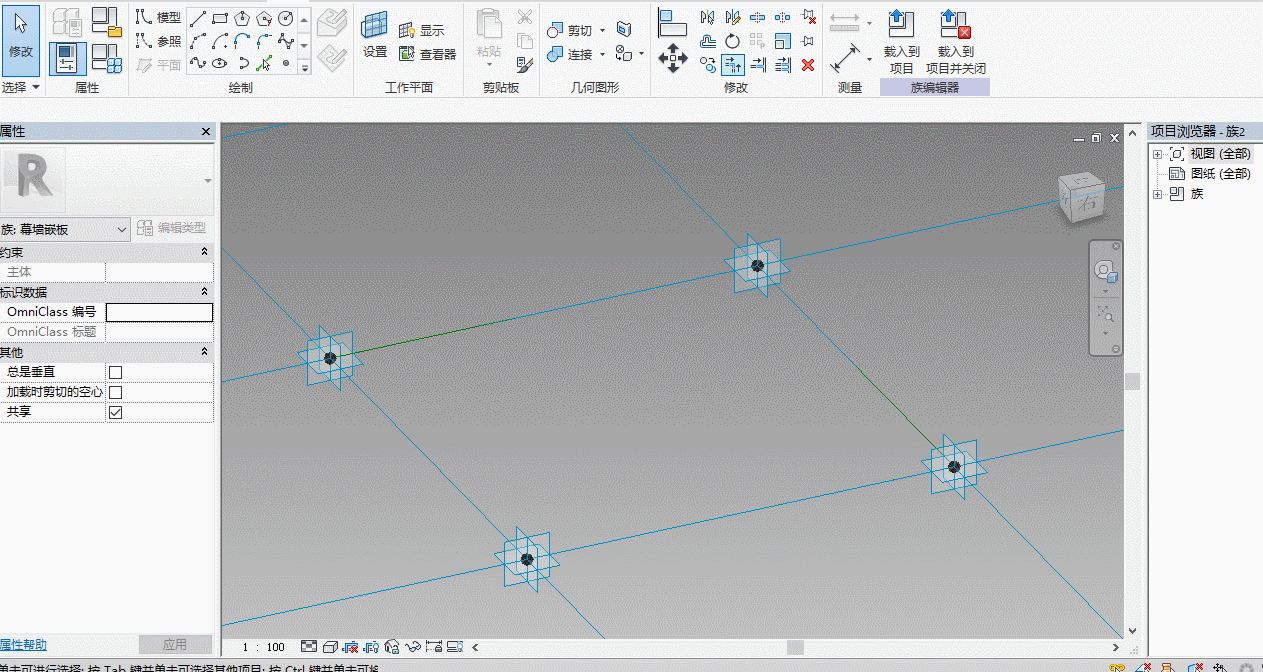The height and width of the screenshot is (672, 1263).
Task: Delete selection with the red X icon
Action: coord(808,65)
